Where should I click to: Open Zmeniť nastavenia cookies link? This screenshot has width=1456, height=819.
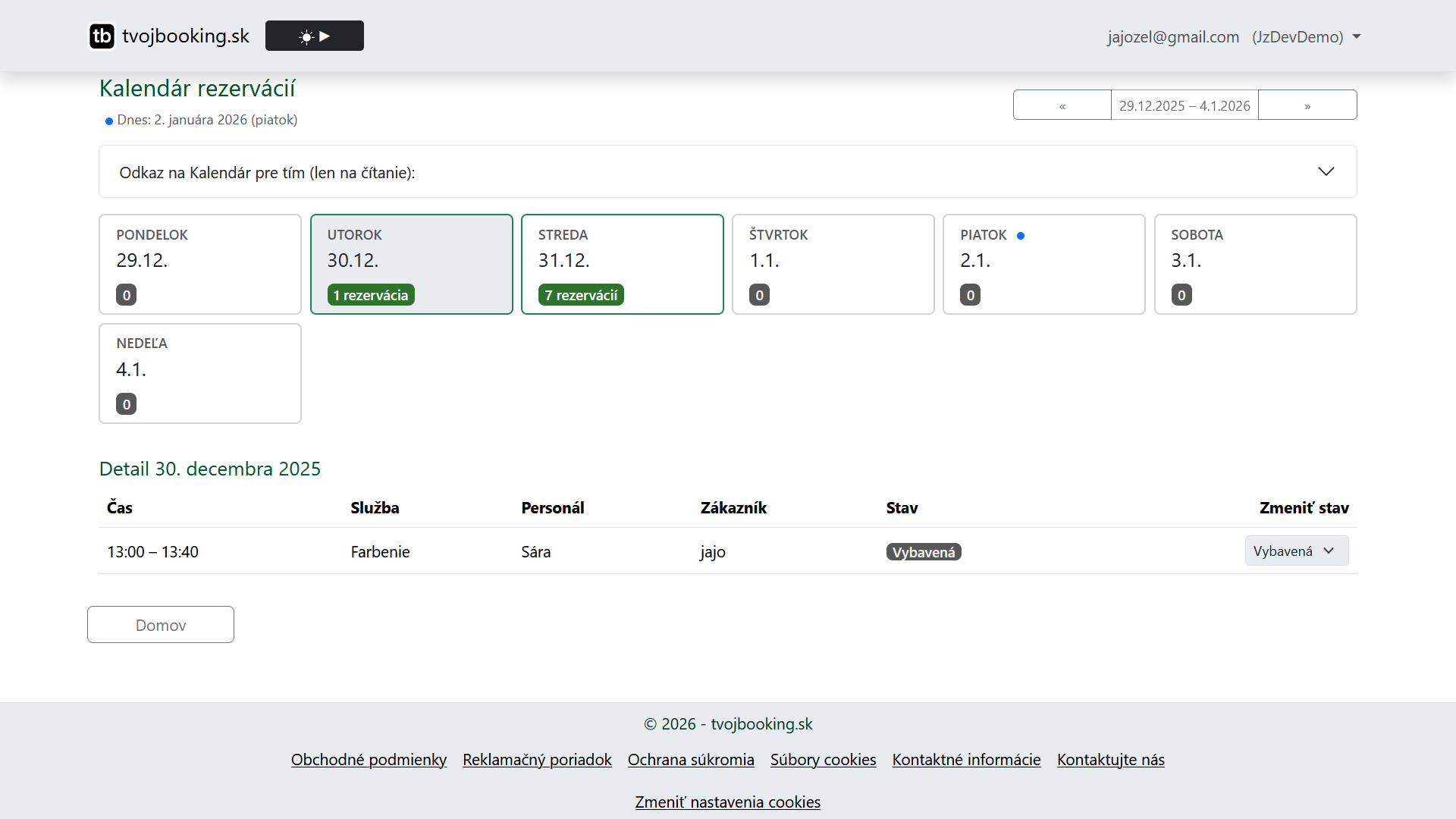point(727,802)
